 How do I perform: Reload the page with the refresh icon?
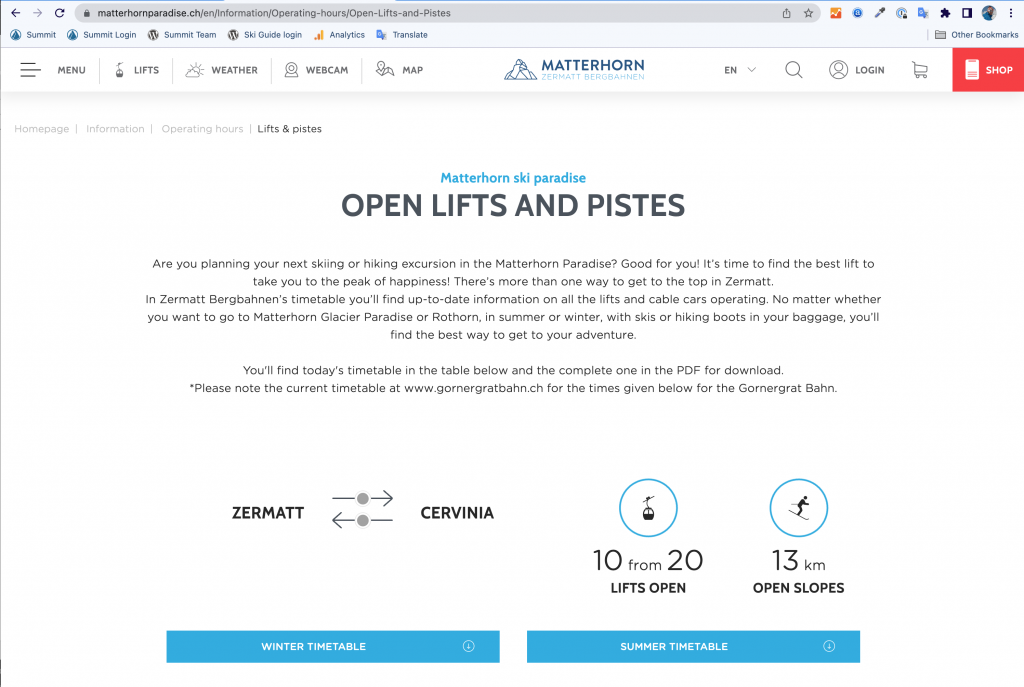59,13
